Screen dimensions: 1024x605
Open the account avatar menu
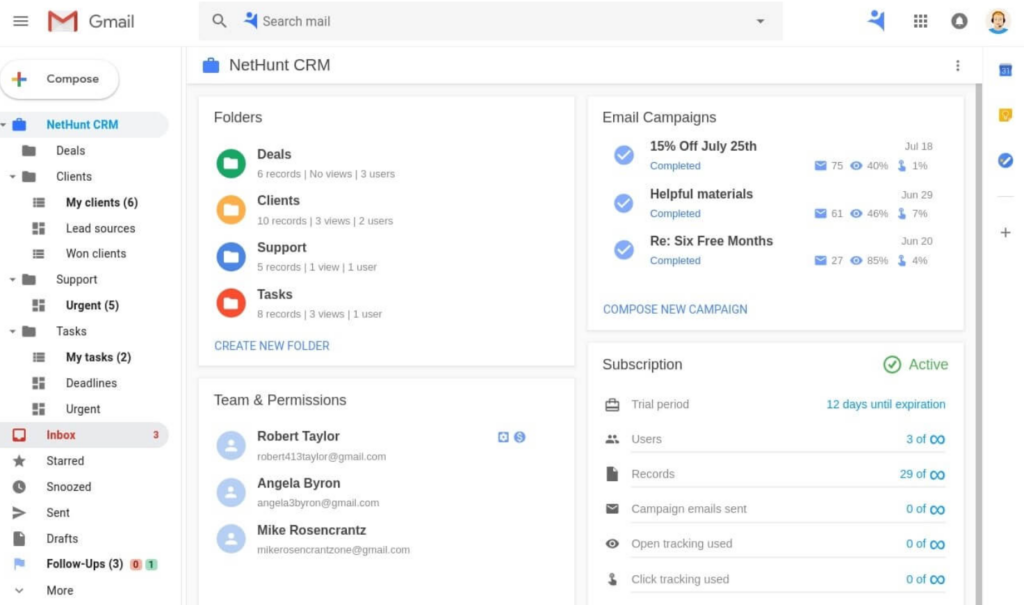pos(998,21)
